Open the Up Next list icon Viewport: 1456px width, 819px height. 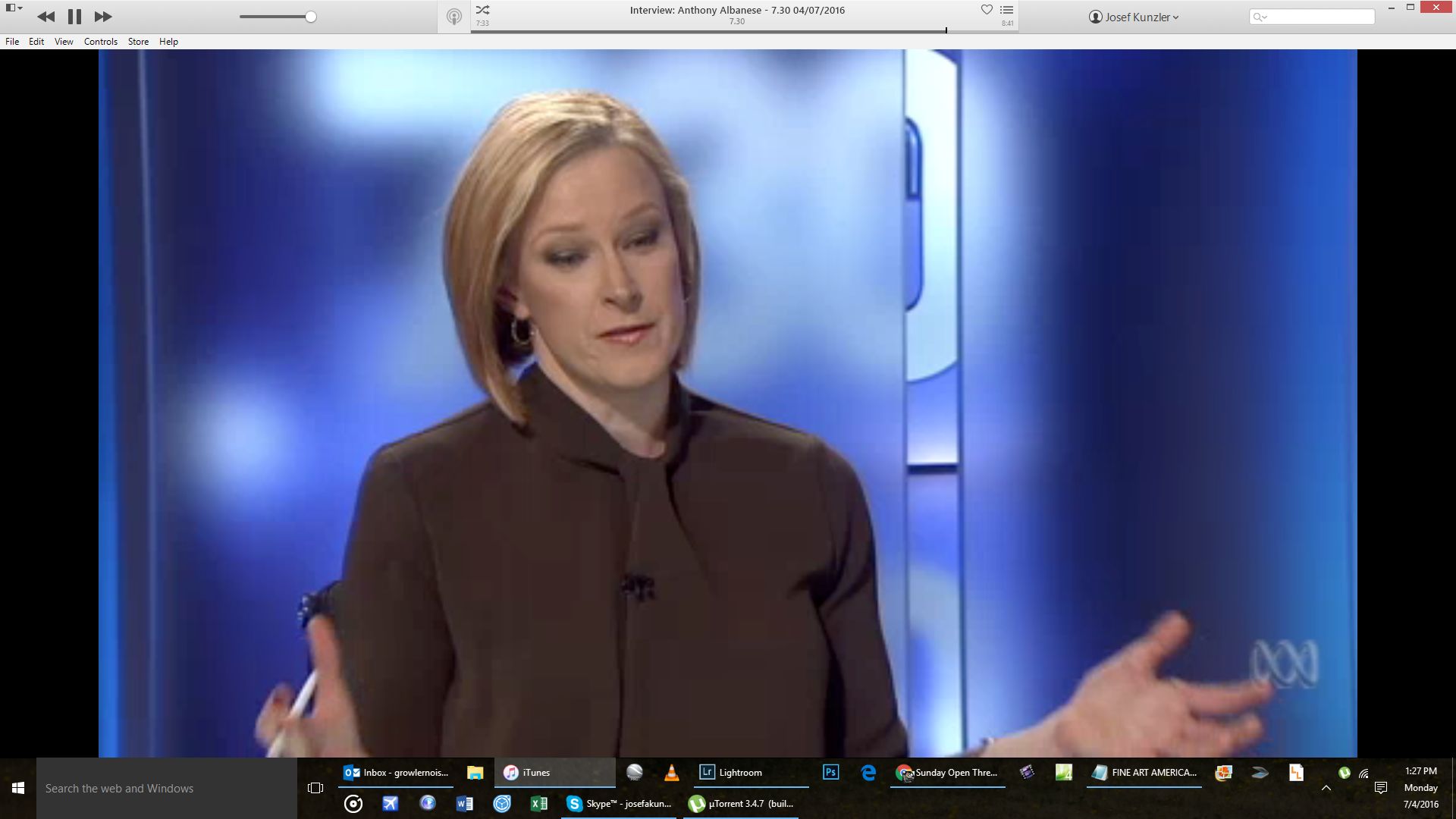(x=1007, y=10)
